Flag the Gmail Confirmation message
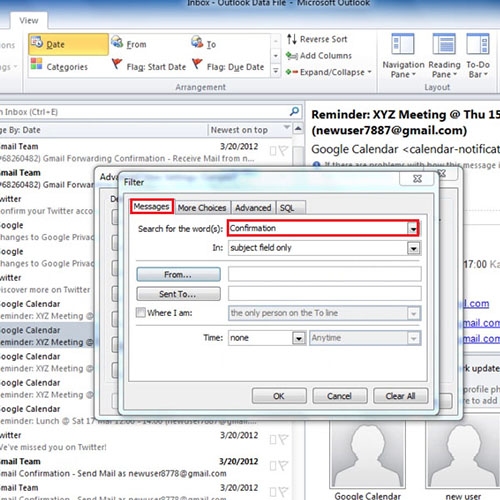The width and height of the screenshot is (500, 500). tap(283, 466)
